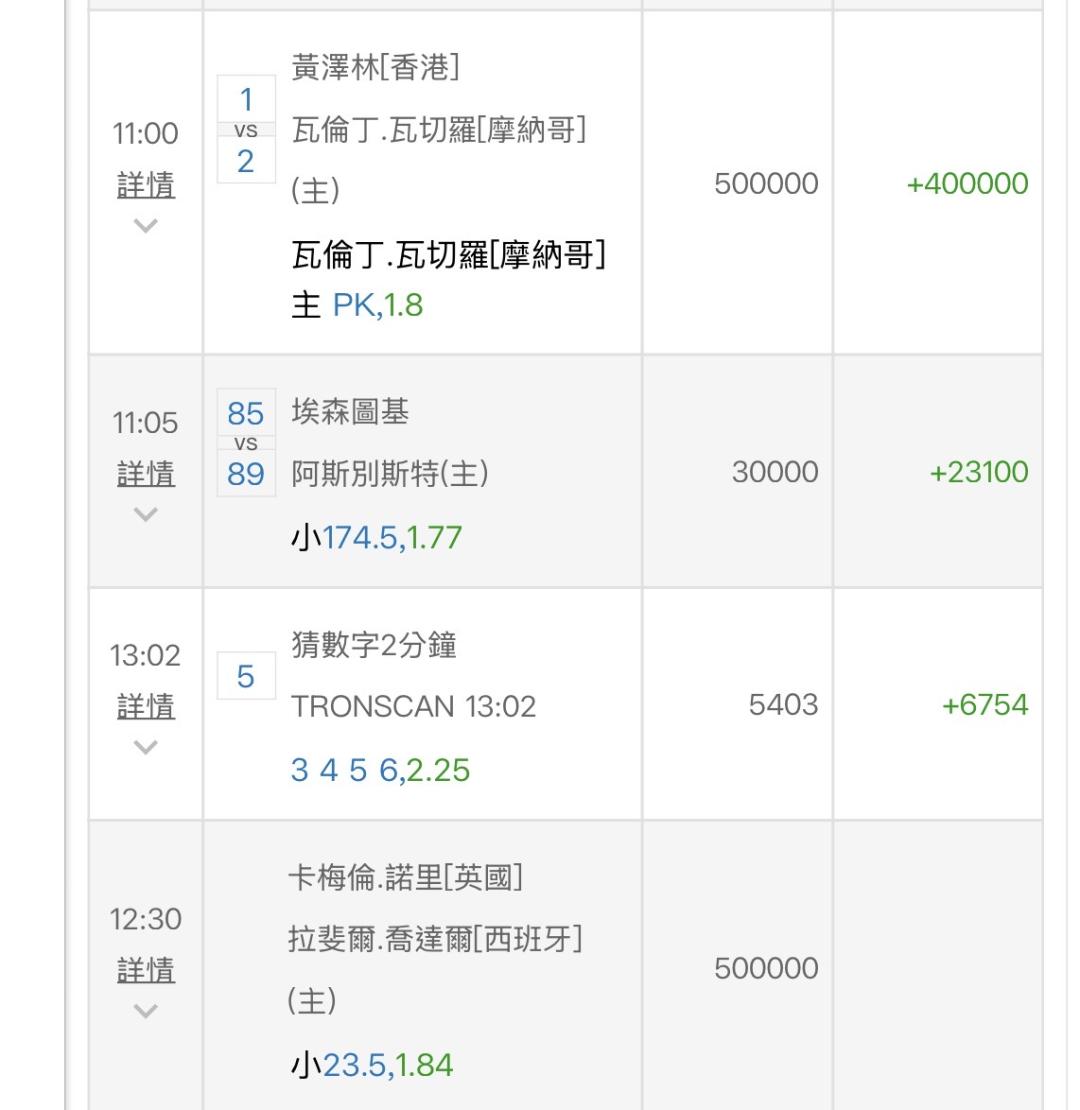Expand the chevron under the 11:05 詳情

pyautogui.click(x=146, y=514)
